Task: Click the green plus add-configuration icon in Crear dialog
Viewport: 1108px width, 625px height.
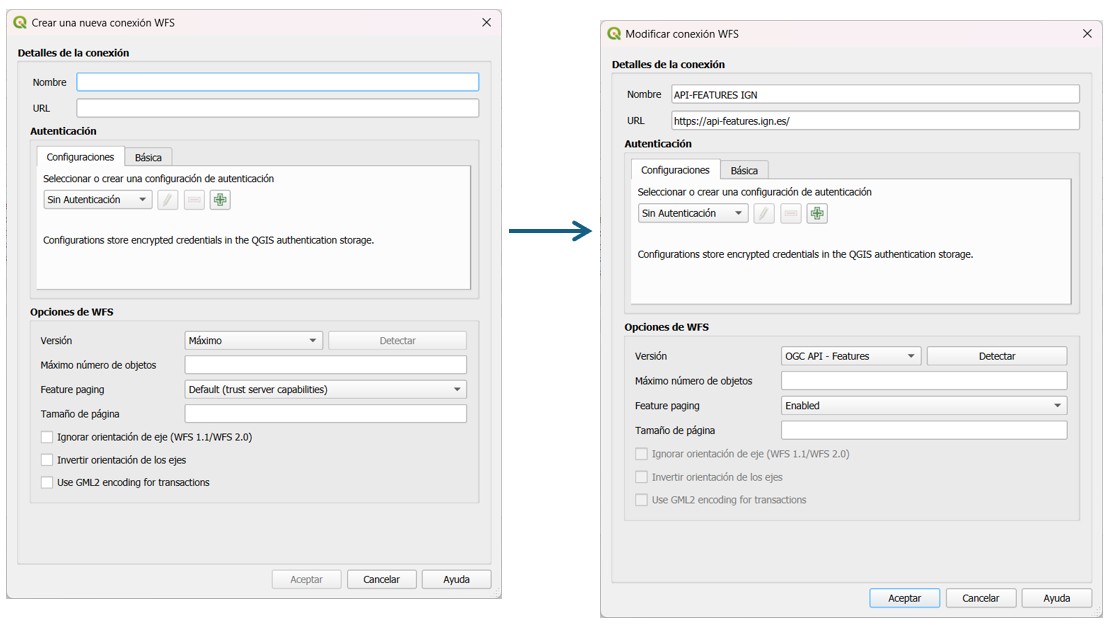Action: coord(220,200)
